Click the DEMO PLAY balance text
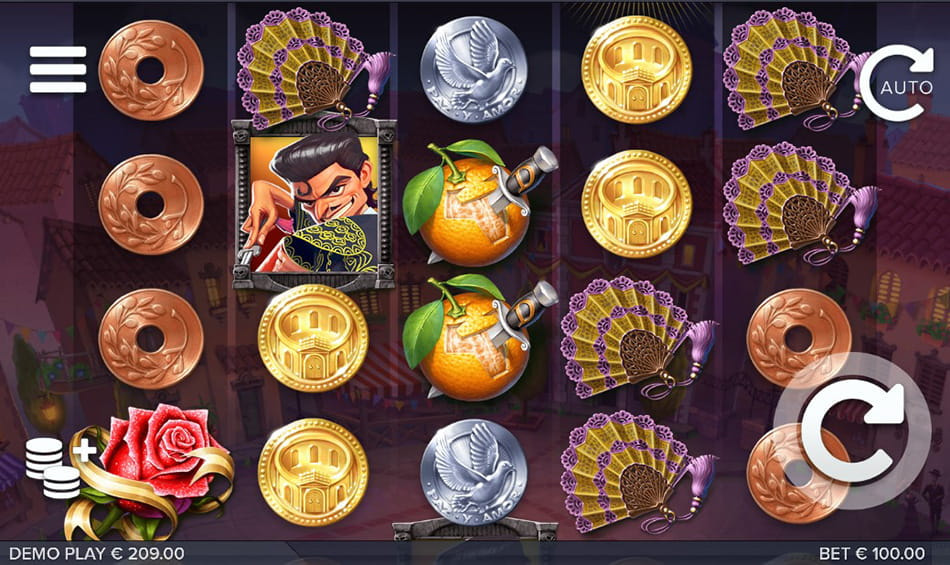 click(x=97, y=553)
